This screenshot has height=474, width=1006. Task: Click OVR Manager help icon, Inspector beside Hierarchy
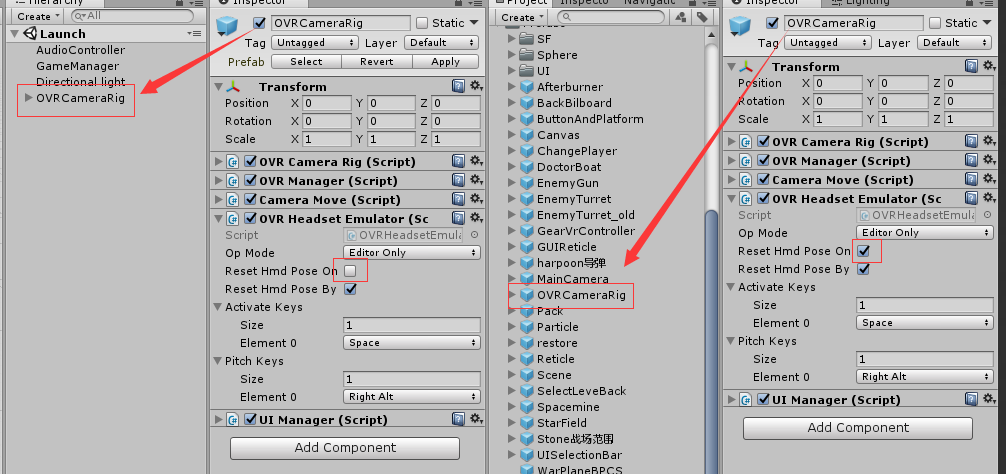(x=459, y=180)
